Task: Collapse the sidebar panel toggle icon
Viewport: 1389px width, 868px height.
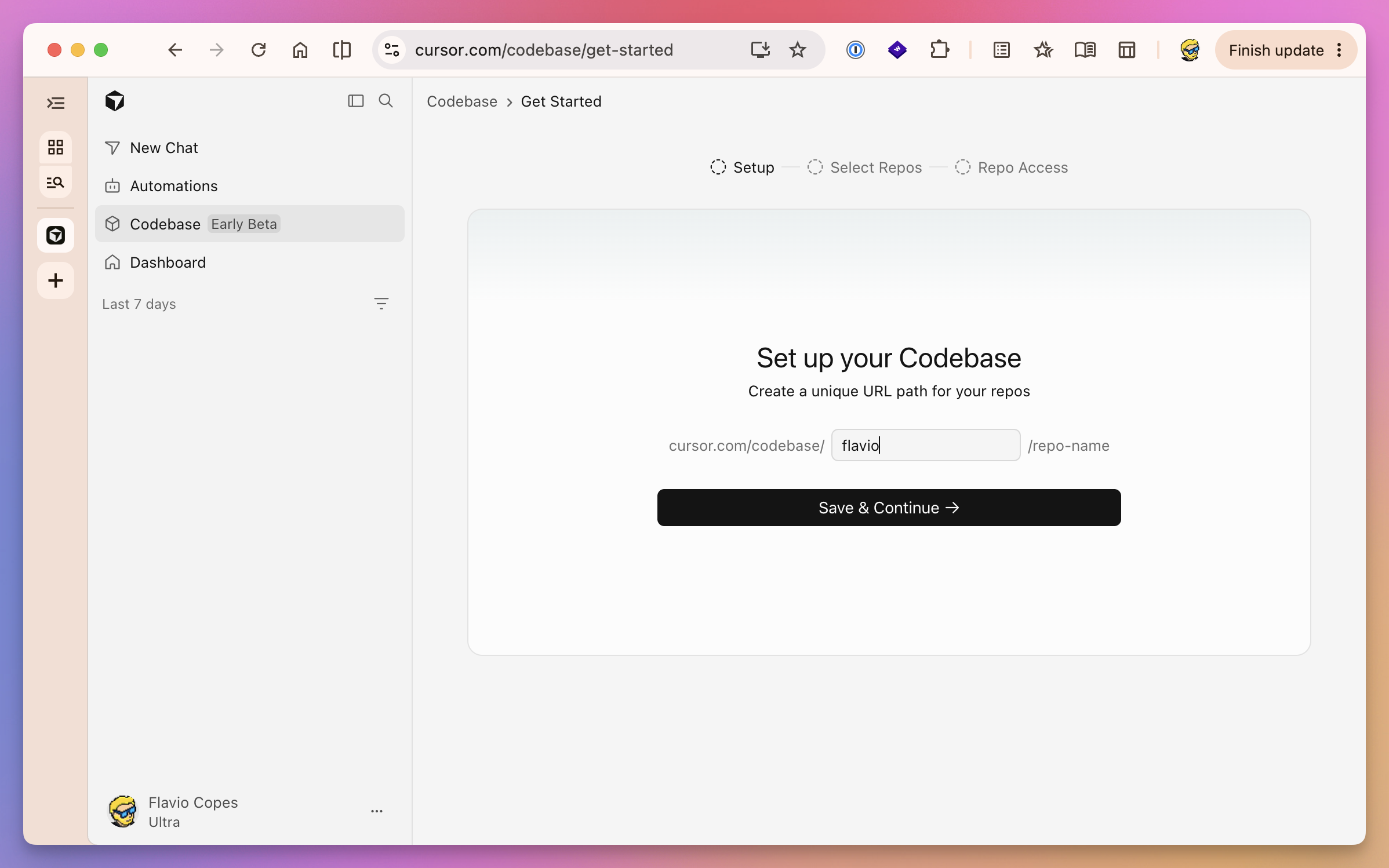Action: pyautogui.click(x=355, y=101)
